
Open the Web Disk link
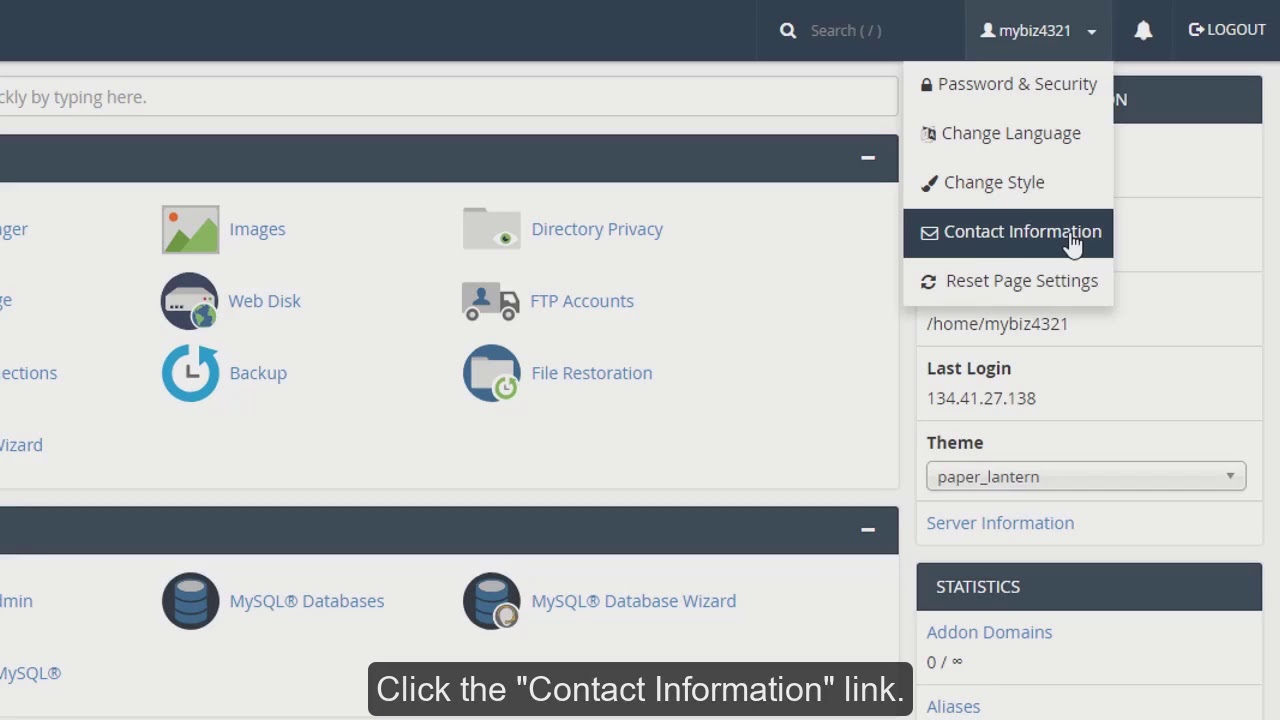(264, 301)
